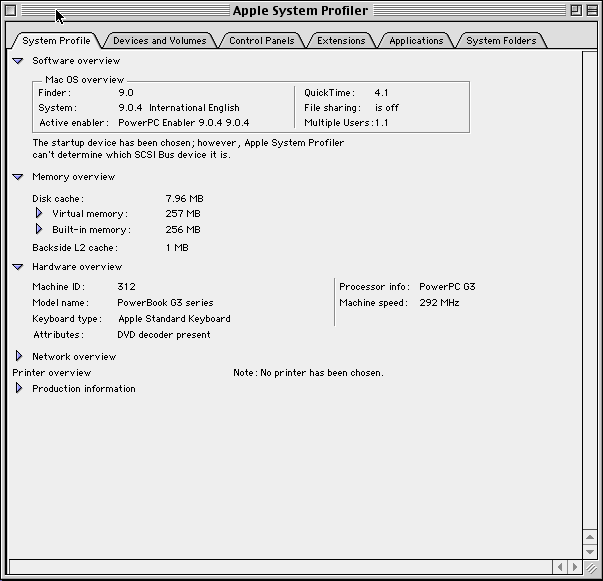
Task: Collapse the Memory overview section
Action: [18, 177]
